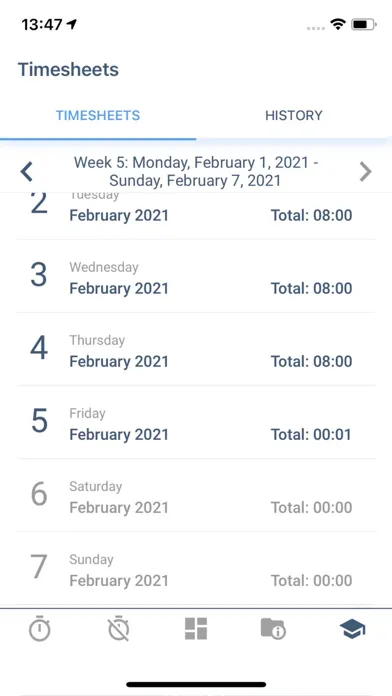Screen dimensions: 392x696
Task: Open Friday February 5 entry
Action: pyautogui.click(x=196, y=423)
